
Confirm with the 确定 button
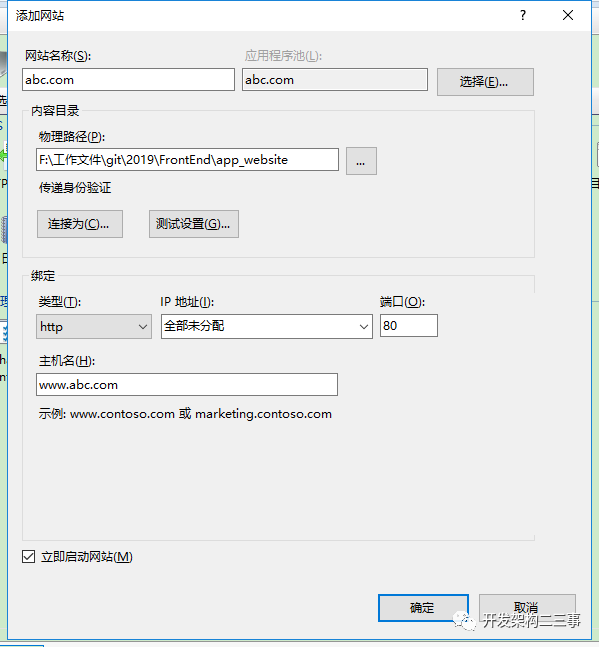(423, 608)
